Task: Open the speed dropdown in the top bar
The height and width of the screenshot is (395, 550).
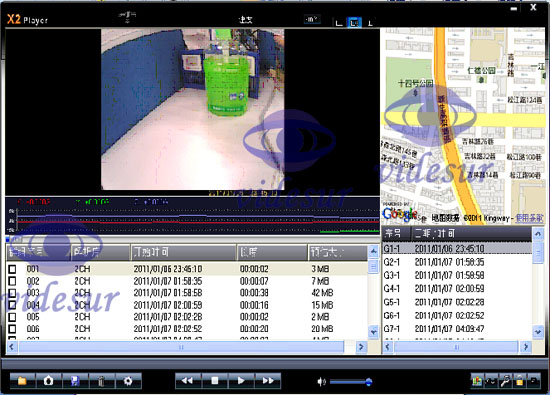Action: (312, 19)
